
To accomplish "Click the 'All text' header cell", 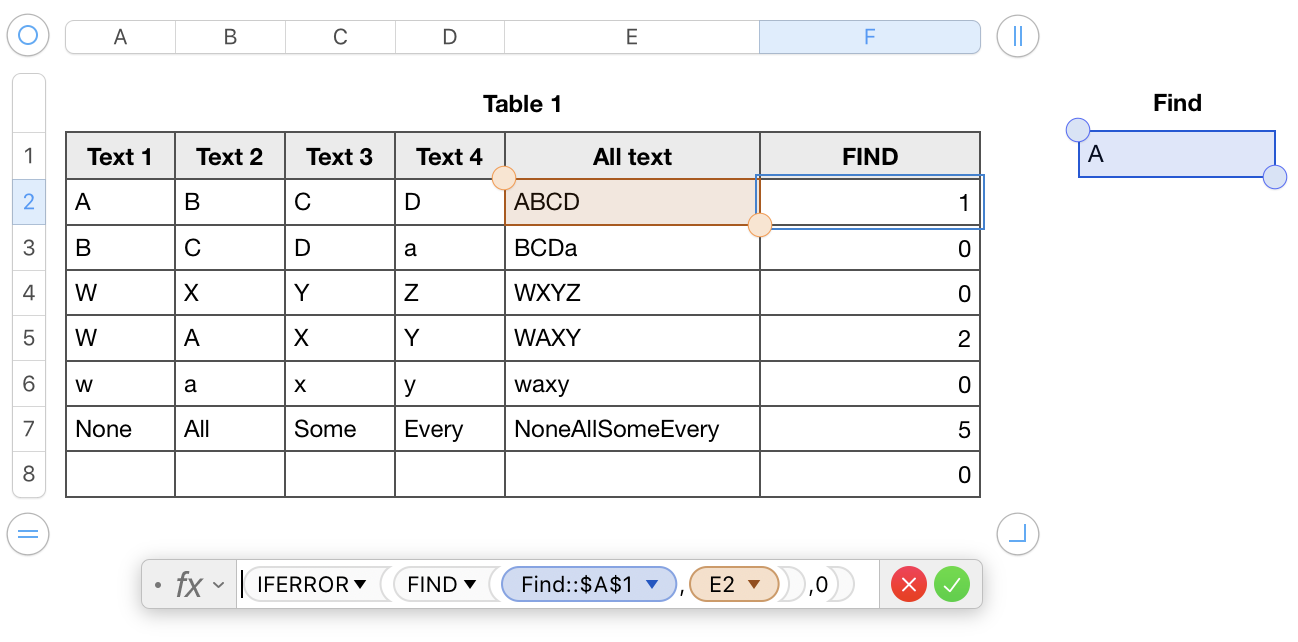I will (x=632, y=157).
